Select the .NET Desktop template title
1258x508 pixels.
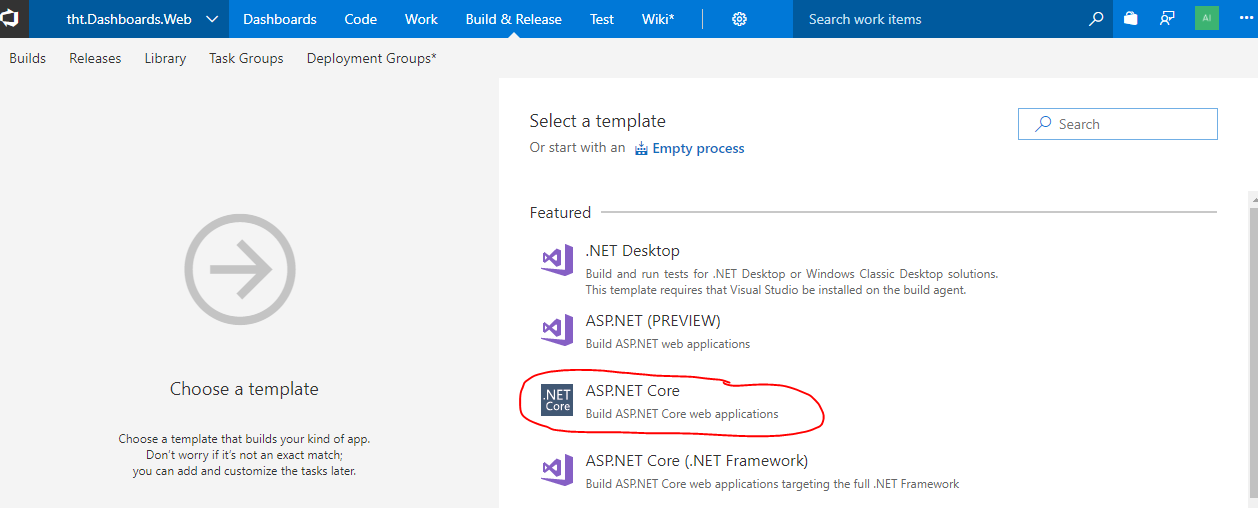(x=632, y=251)
